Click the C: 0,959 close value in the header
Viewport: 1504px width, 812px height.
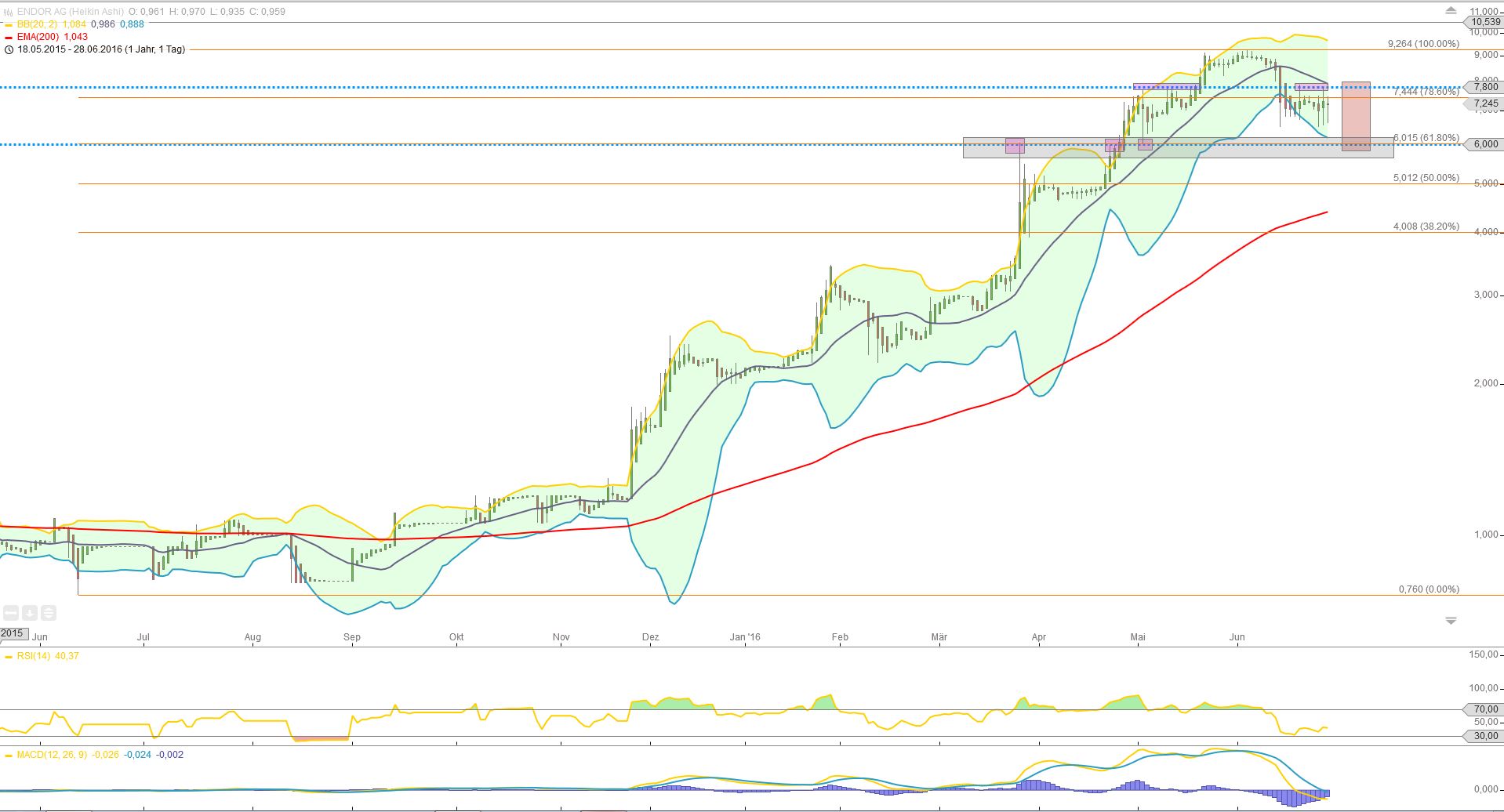pos(267,12)
